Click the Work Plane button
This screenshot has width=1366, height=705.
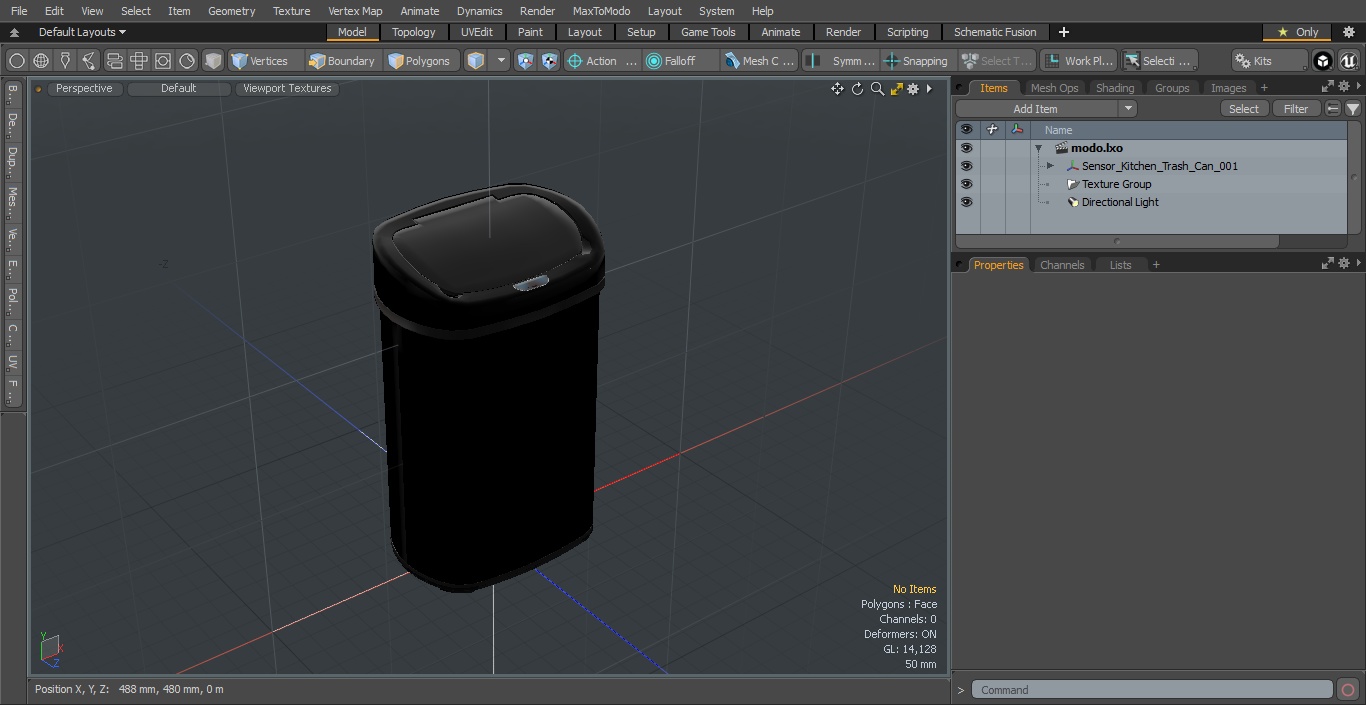(1079, 61)
